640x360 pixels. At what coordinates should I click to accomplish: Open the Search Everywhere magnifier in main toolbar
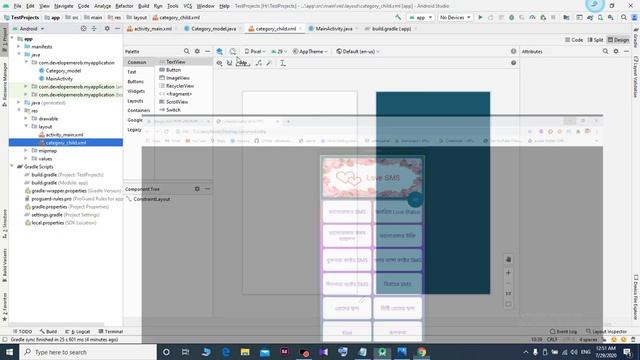pyautogui.click(x=624, y=18)
